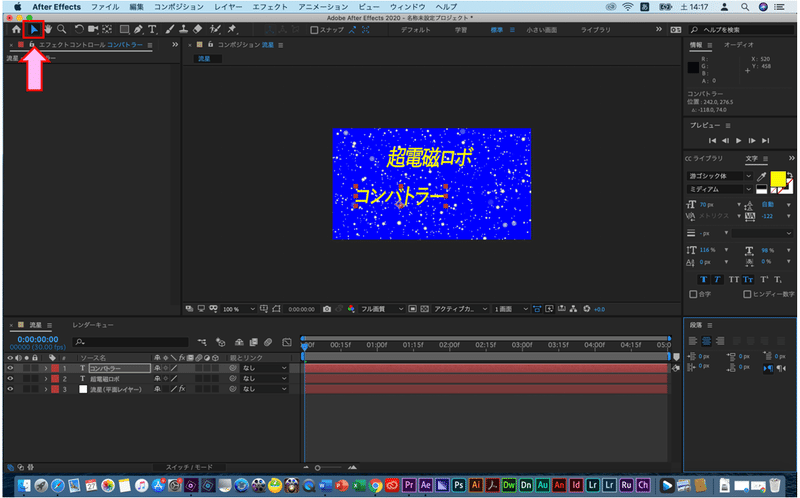Screen dimensions: 800x498
Task: Select the 学習 workspace
Action: (x=461, y=30)
